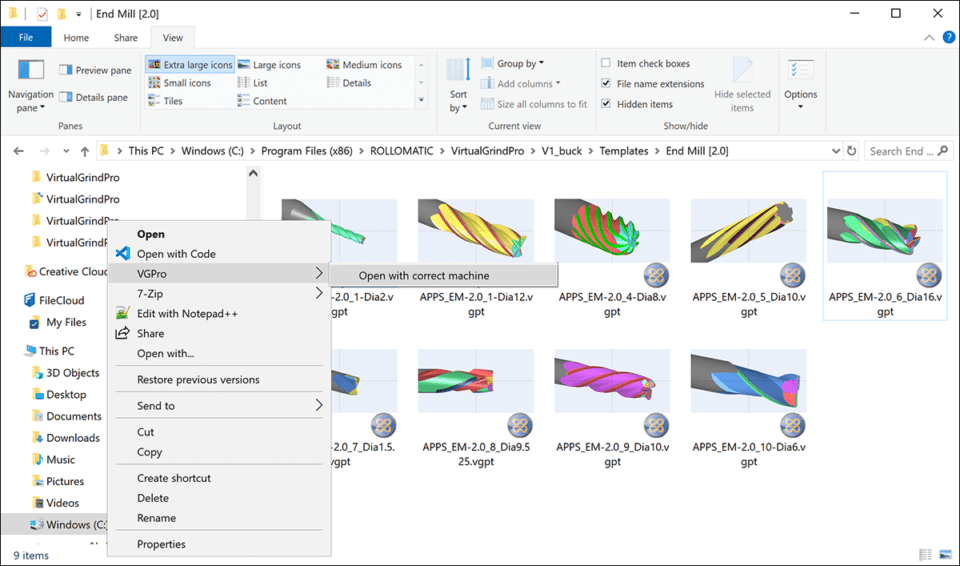
Task: Click Program Files (x86) in the path
Action: (x=306, y=151)
